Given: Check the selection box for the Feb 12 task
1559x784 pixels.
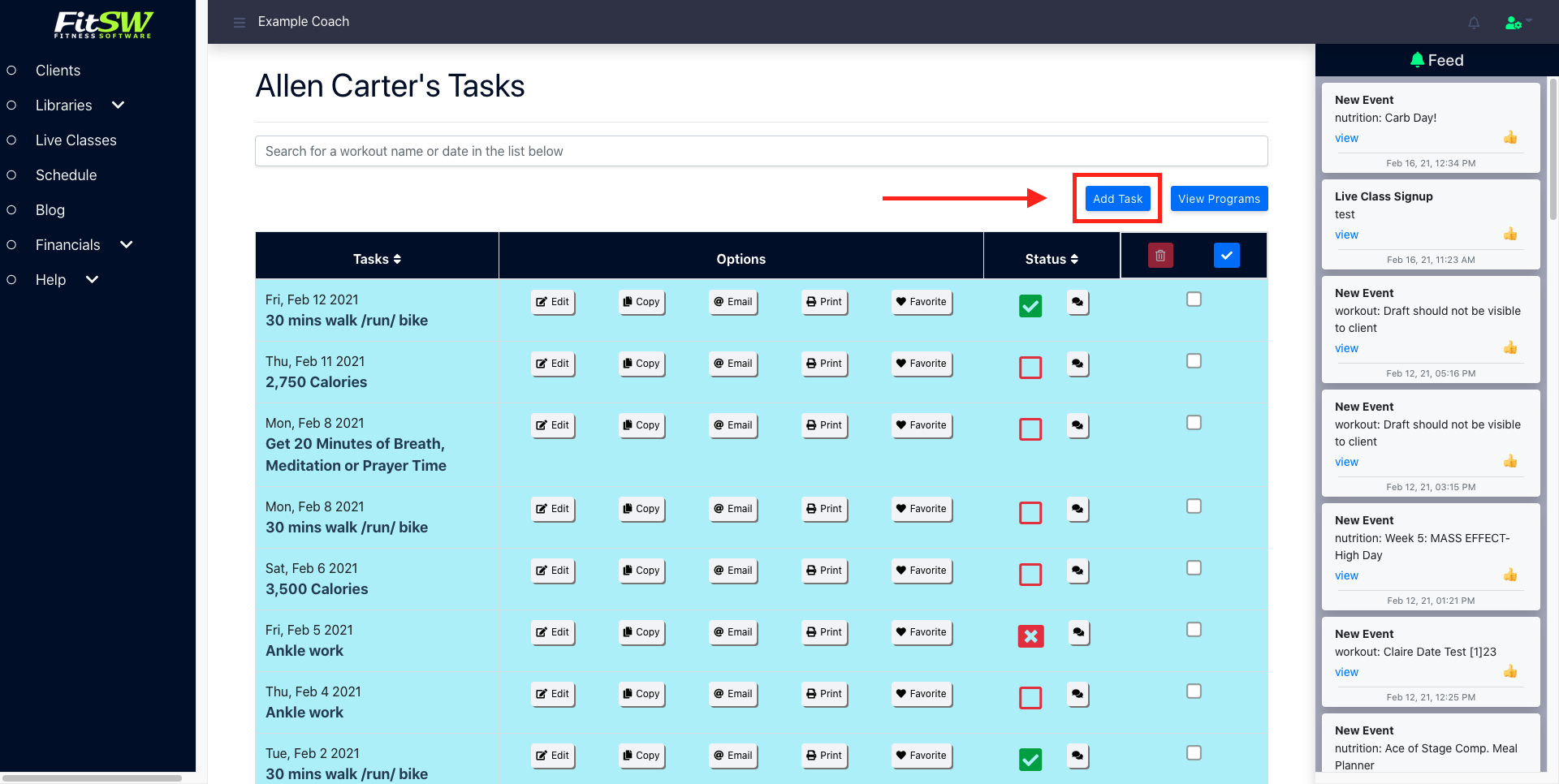Looking at the screenshot, I should [1194, 299].
